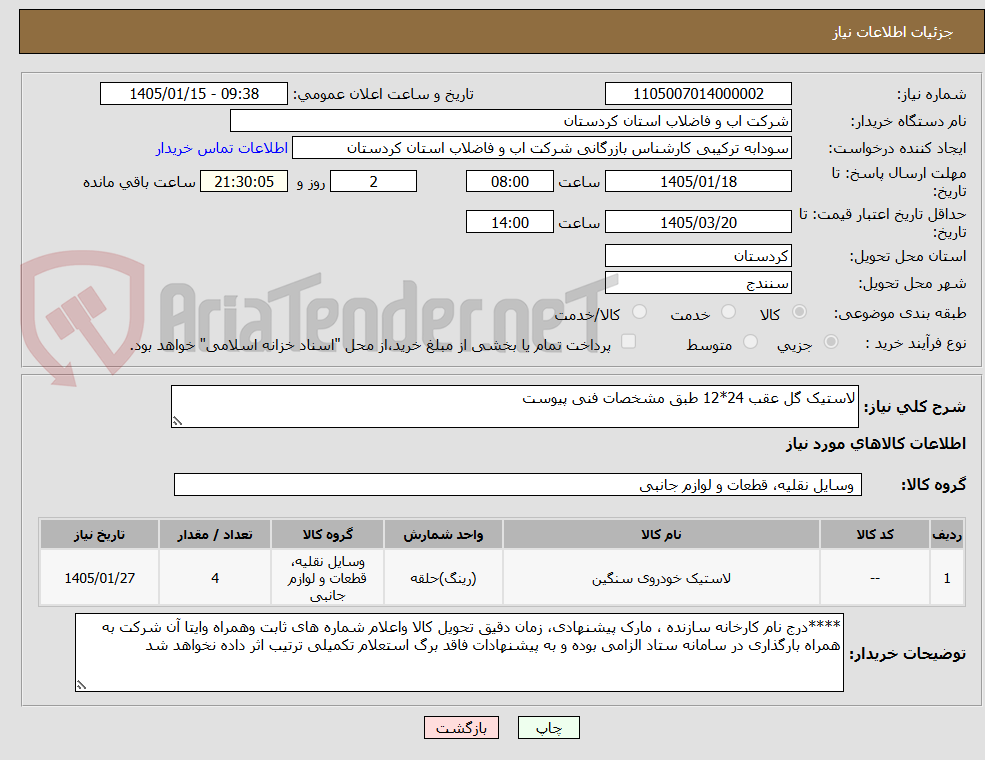
Task: Click the تعداد / مقدار column header
Action: click(x=215, y=535)
